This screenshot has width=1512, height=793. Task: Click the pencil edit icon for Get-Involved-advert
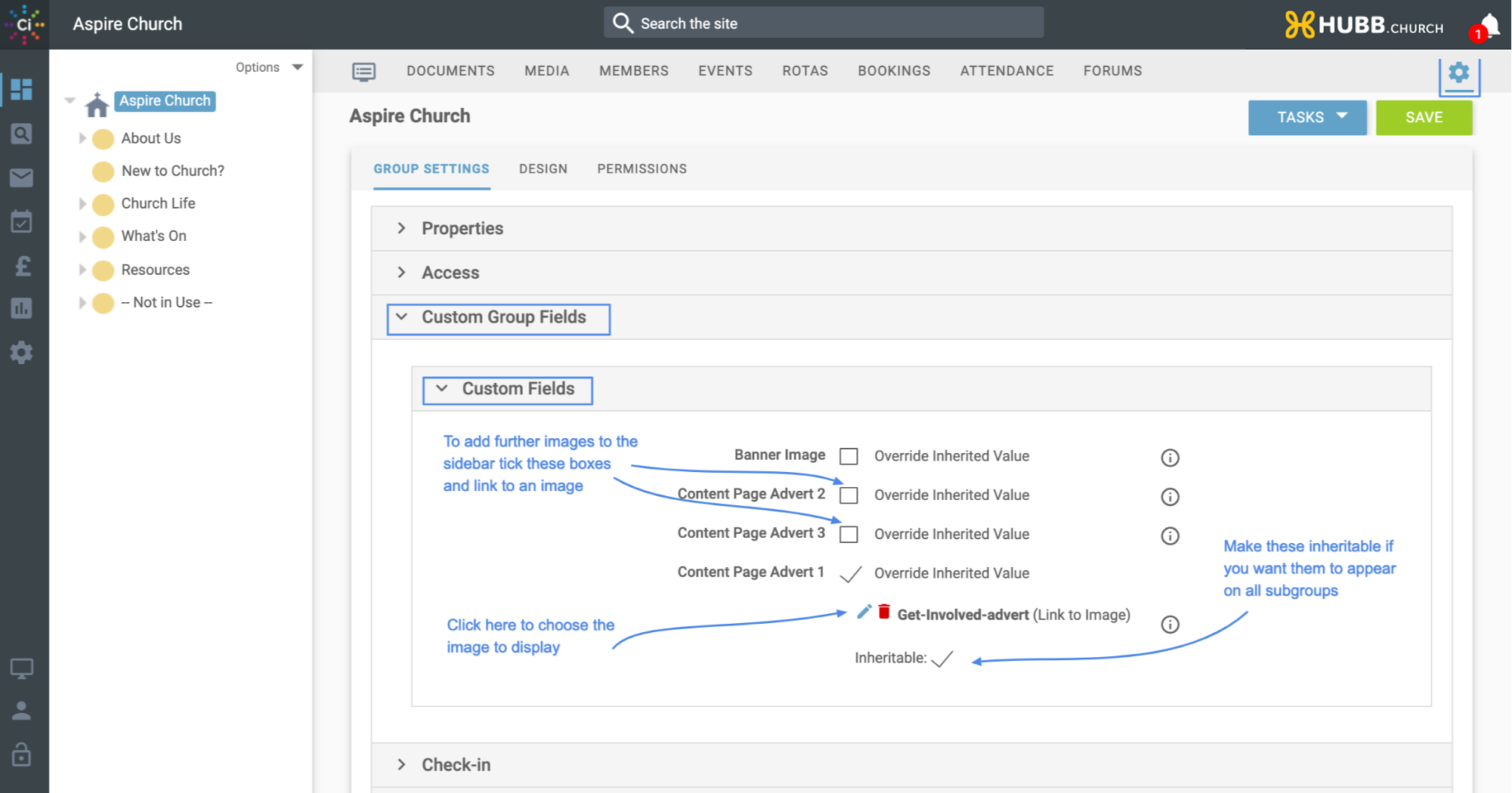(x=864, y=612)
